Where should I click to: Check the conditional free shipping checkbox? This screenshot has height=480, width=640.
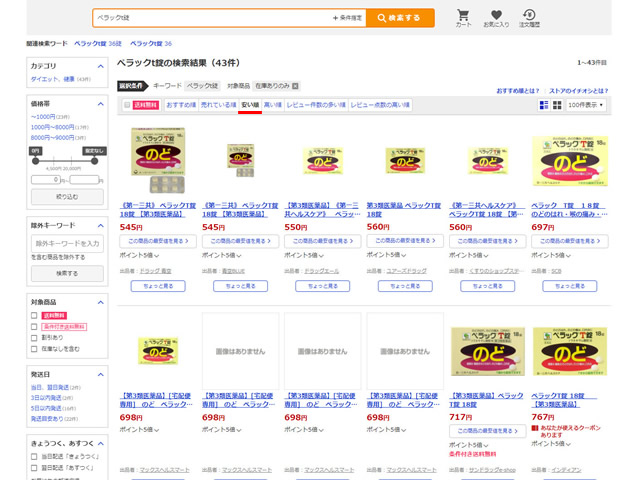click(x=34, y=327)
